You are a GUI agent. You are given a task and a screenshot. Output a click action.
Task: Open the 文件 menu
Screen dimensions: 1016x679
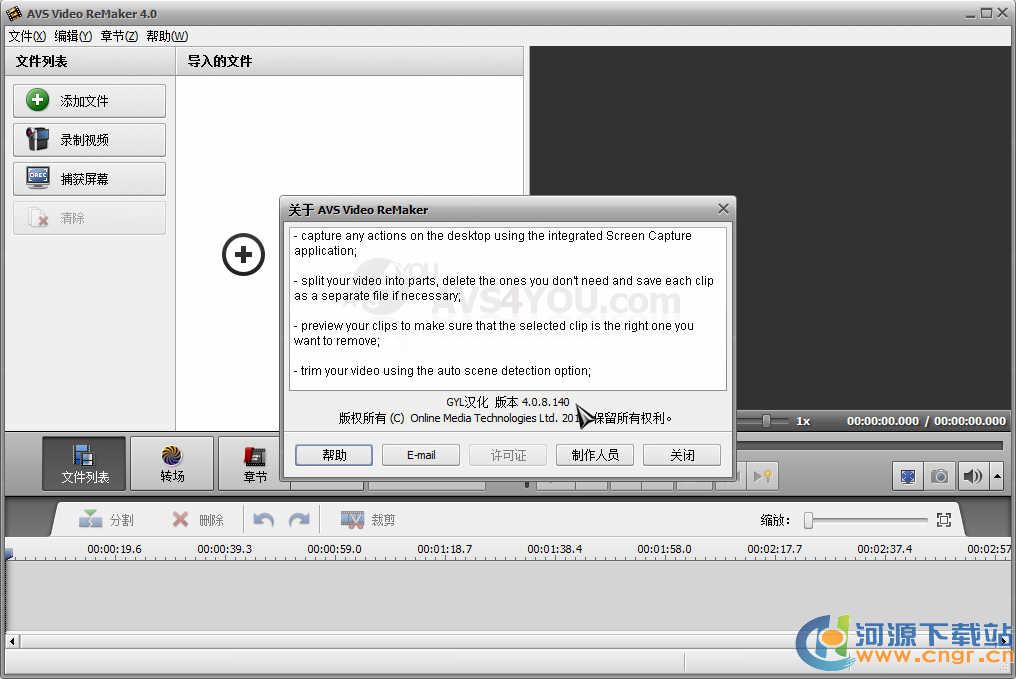(27, 36)
